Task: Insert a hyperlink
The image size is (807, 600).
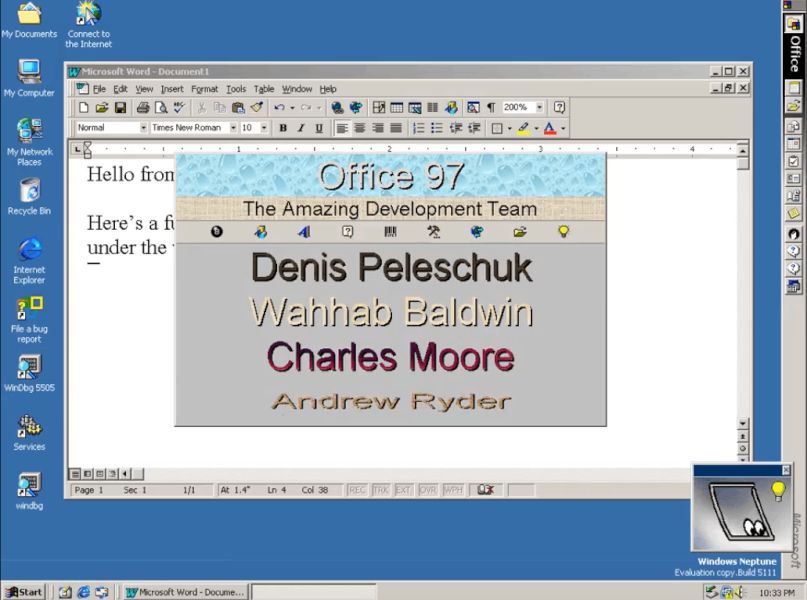Action: [335, 106]
